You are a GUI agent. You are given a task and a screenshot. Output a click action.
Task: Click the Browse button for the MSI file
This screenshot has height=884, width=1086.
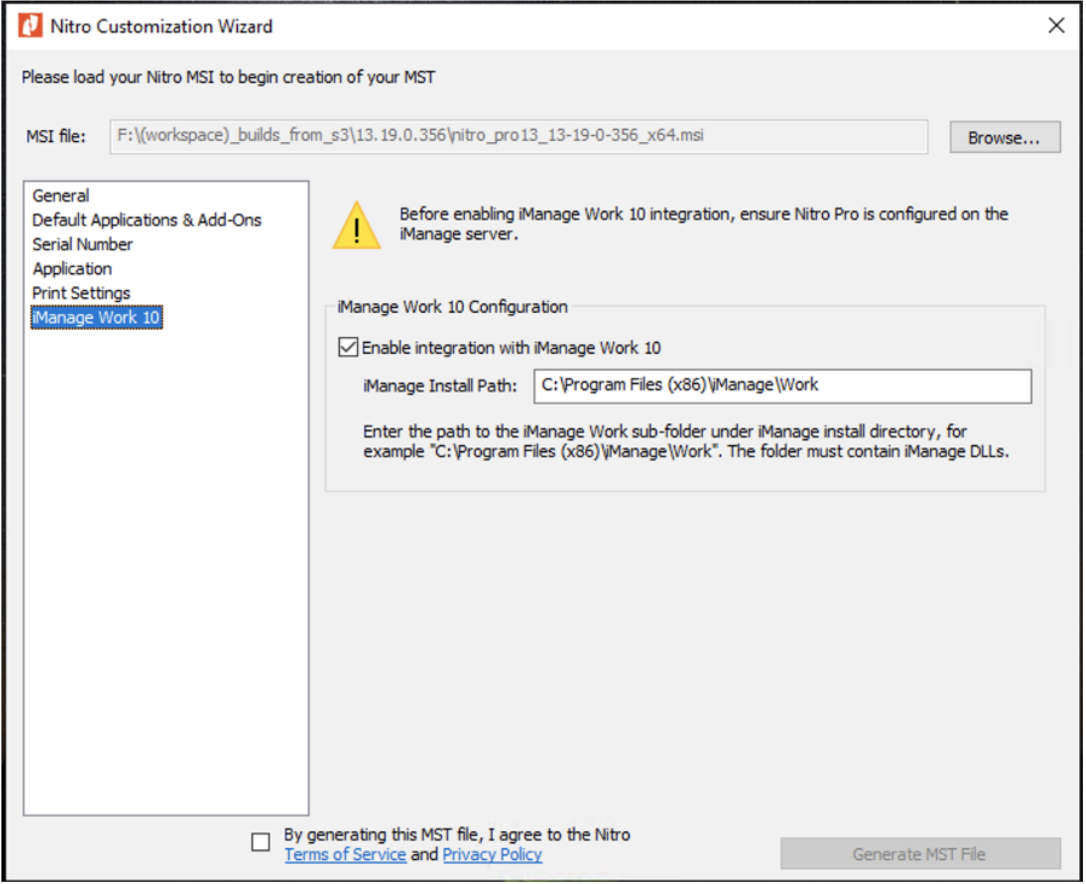(1004, 137)
